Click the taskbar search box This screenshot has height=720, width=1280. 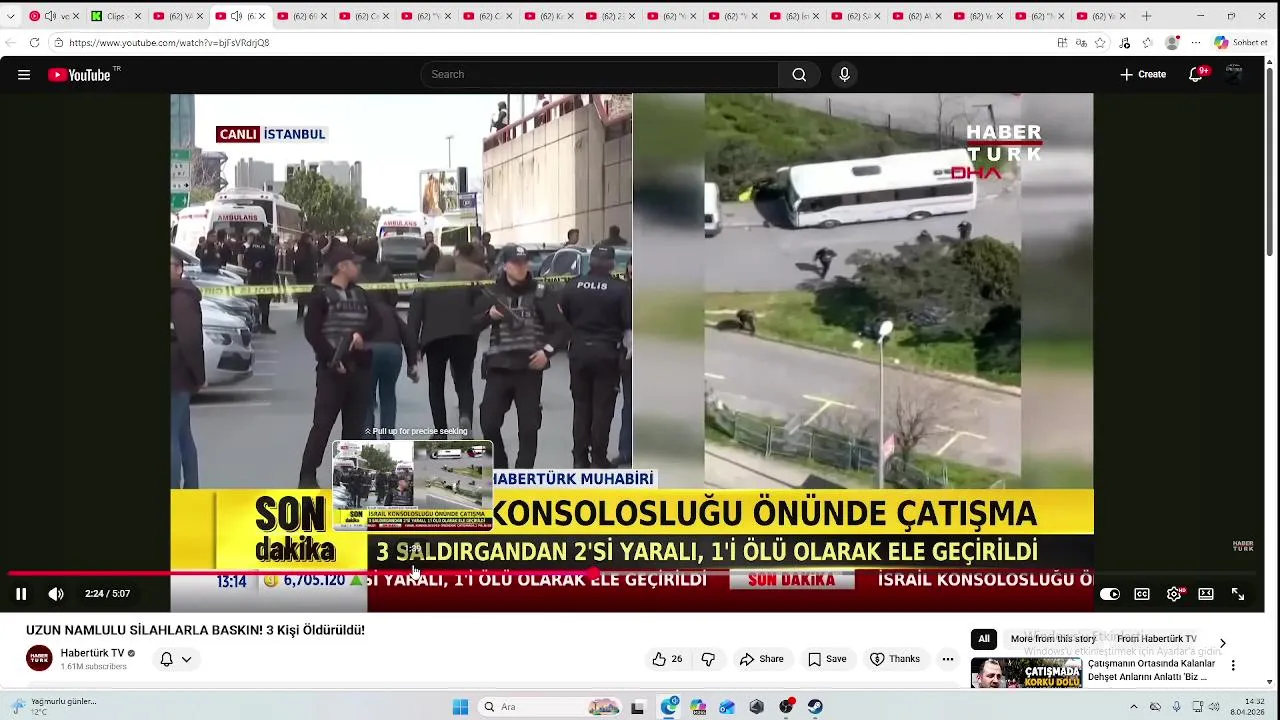[551, 707]
